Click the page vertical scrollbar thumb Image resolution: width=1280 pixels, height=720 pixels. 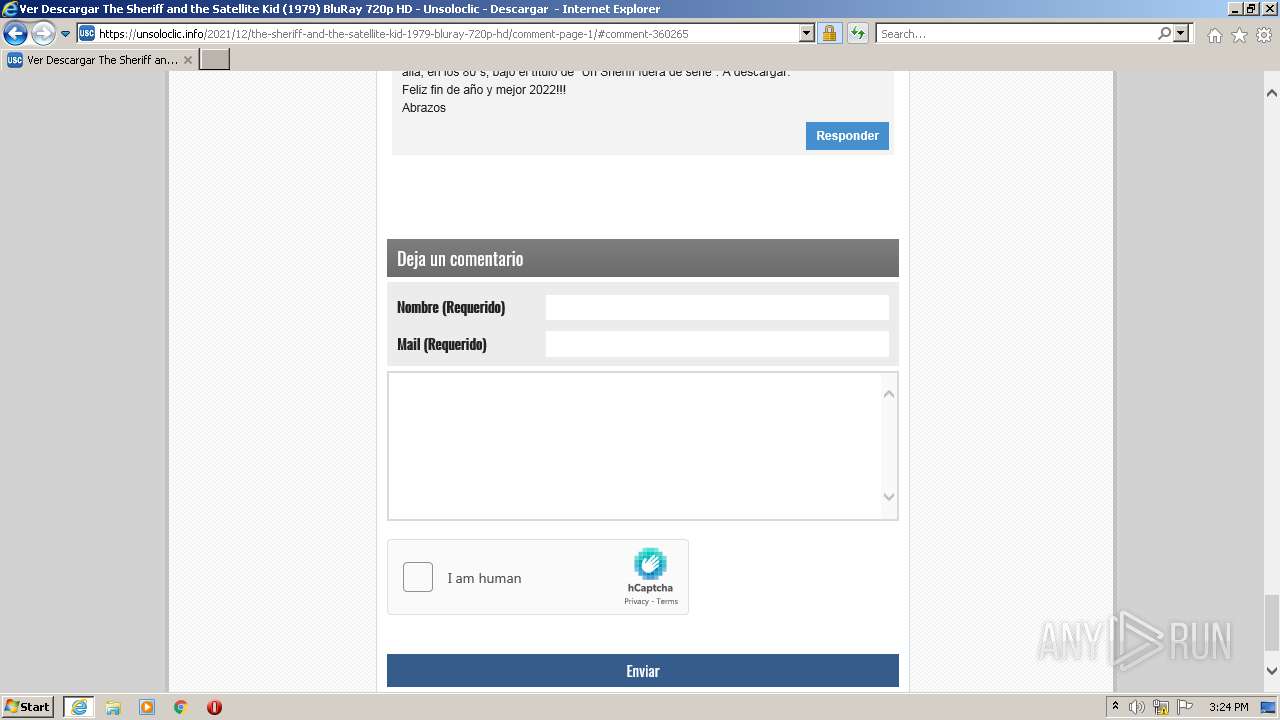point(1272,622)
